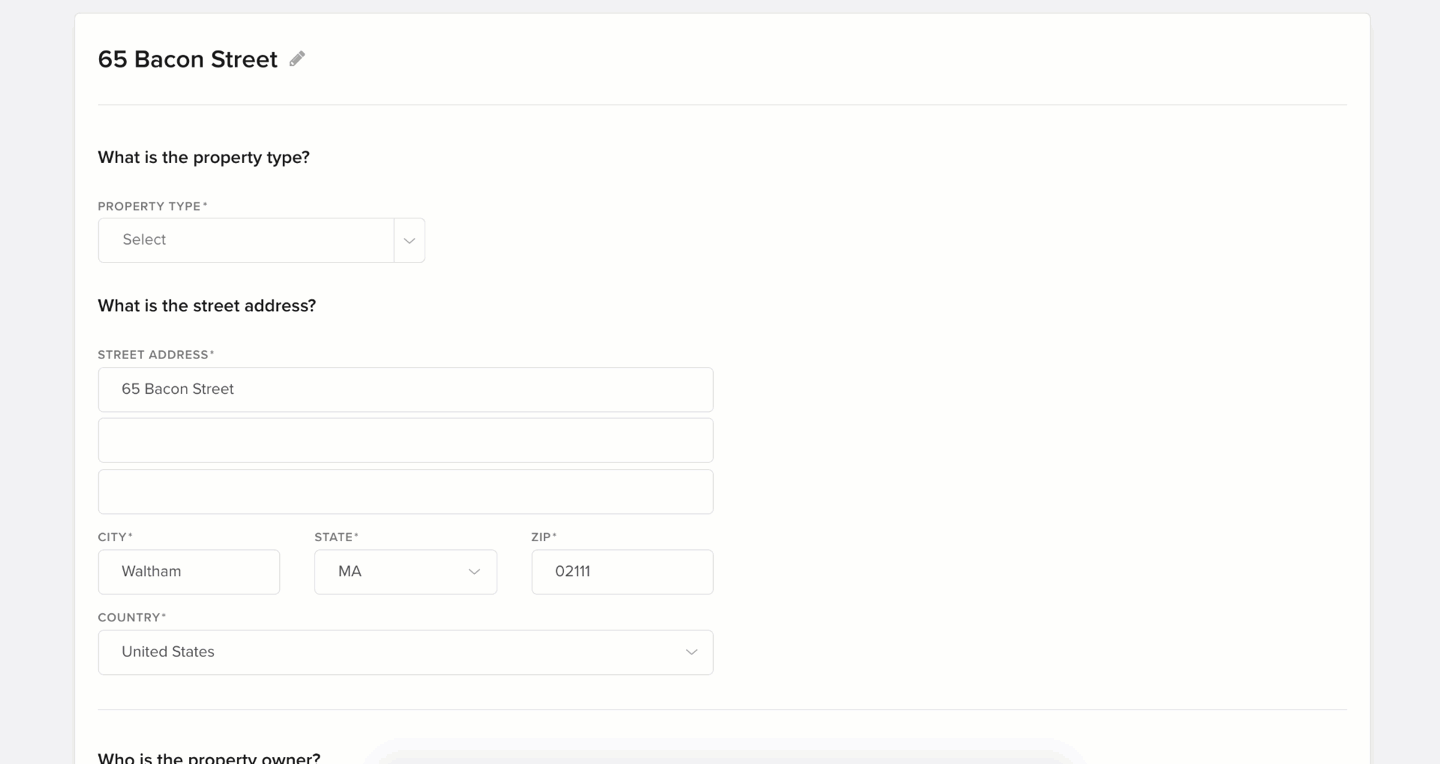
Task: Click the street address field containing 65 Bacon Street
Action: [x=405, y=389]
